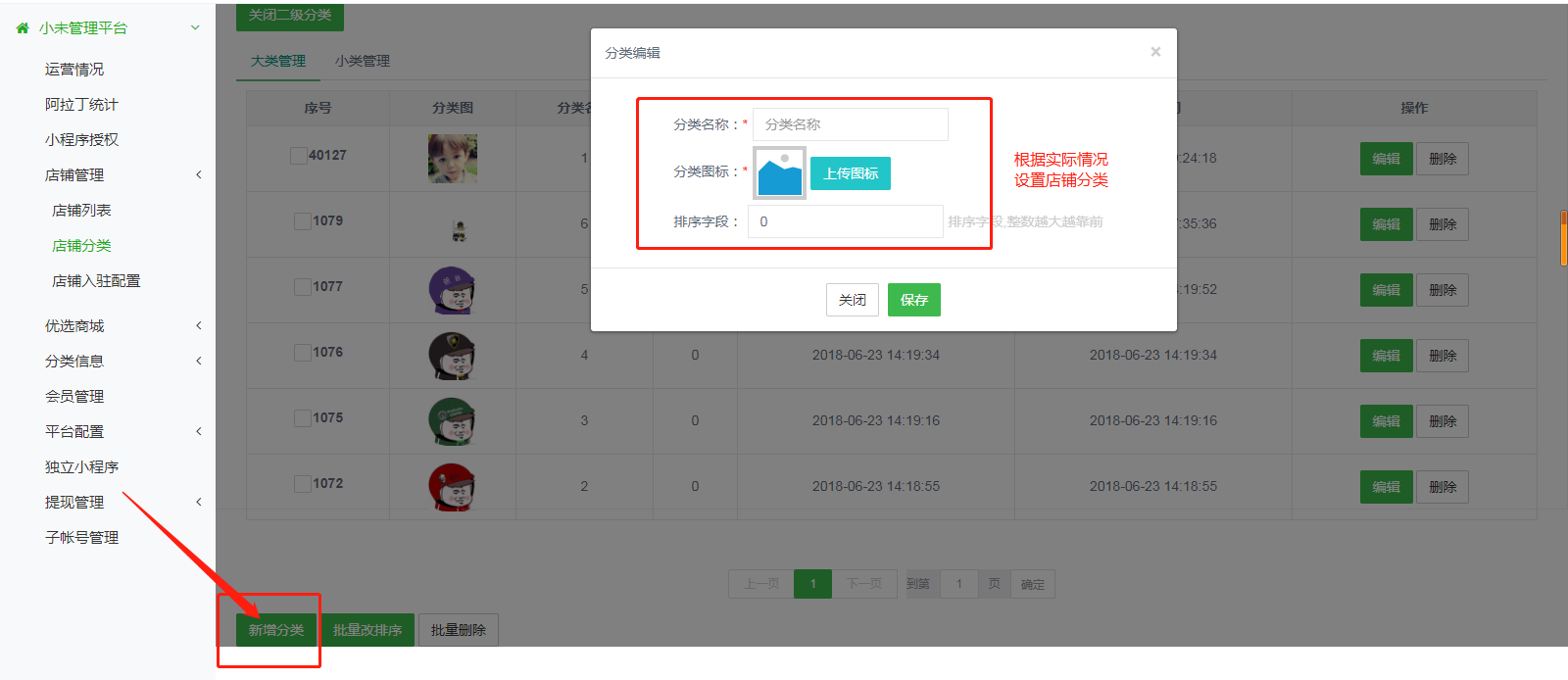Click the red helmet avatar in row 1072

tap(452, 487)
